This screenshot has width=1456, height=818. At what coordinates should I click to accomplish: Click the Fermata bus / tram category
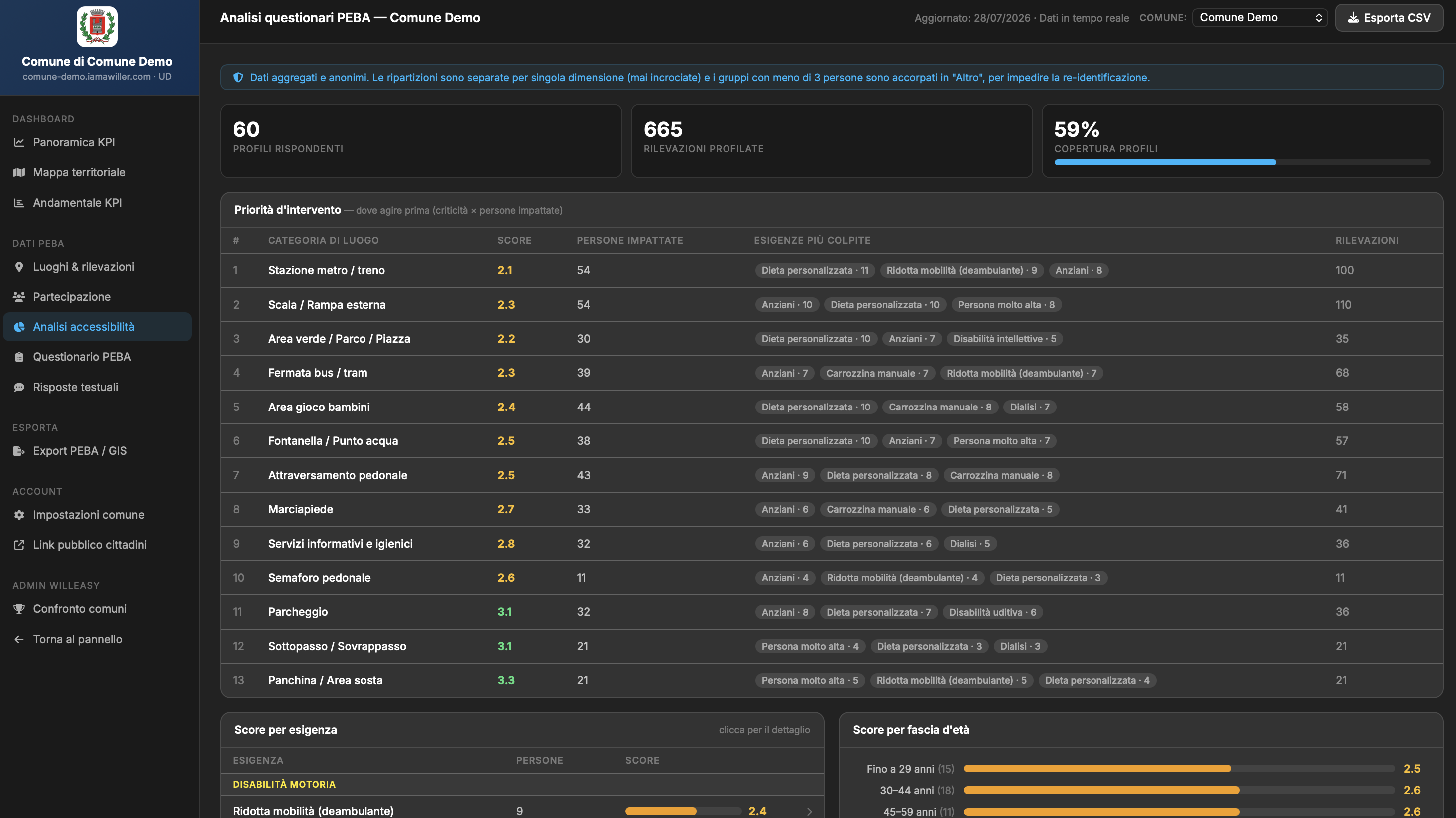[318, 373]
